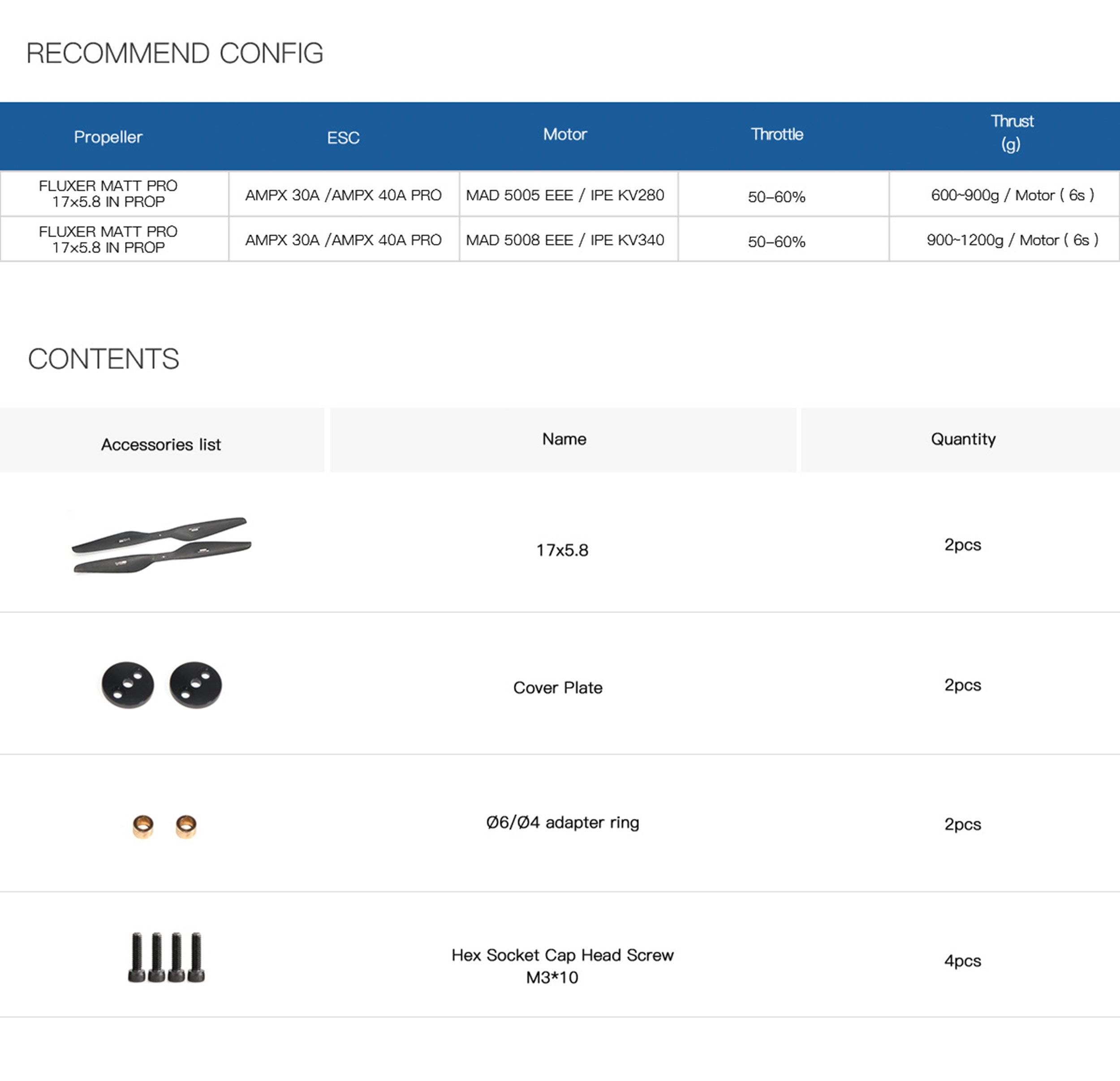Click the brass adapter rings image
Viewport: 1120px width, 1081px height.
click(x=164, y=826)
